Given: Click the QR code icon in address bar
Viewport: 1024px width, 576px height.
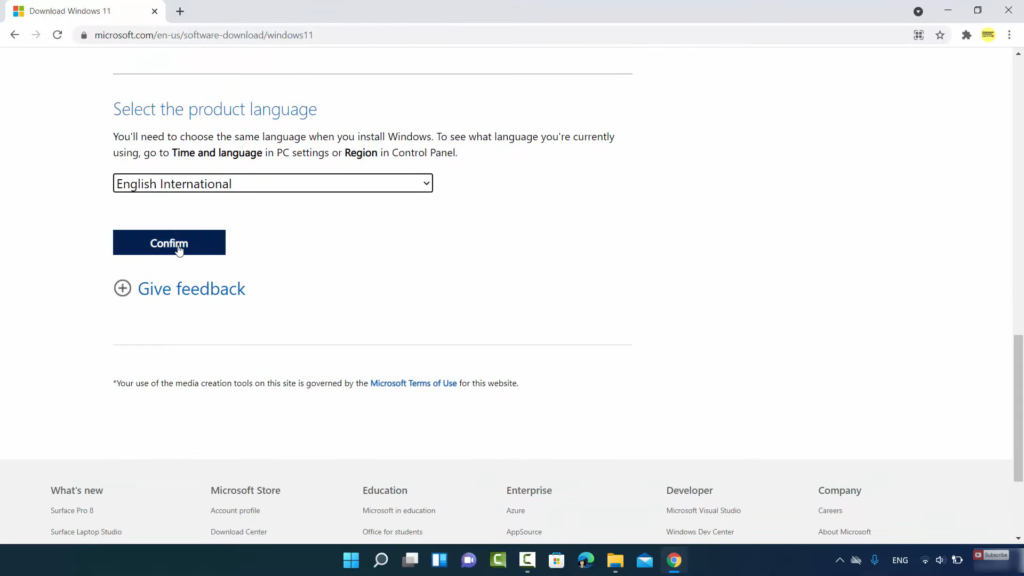Looking at the screenshot, I should [918, 35].
